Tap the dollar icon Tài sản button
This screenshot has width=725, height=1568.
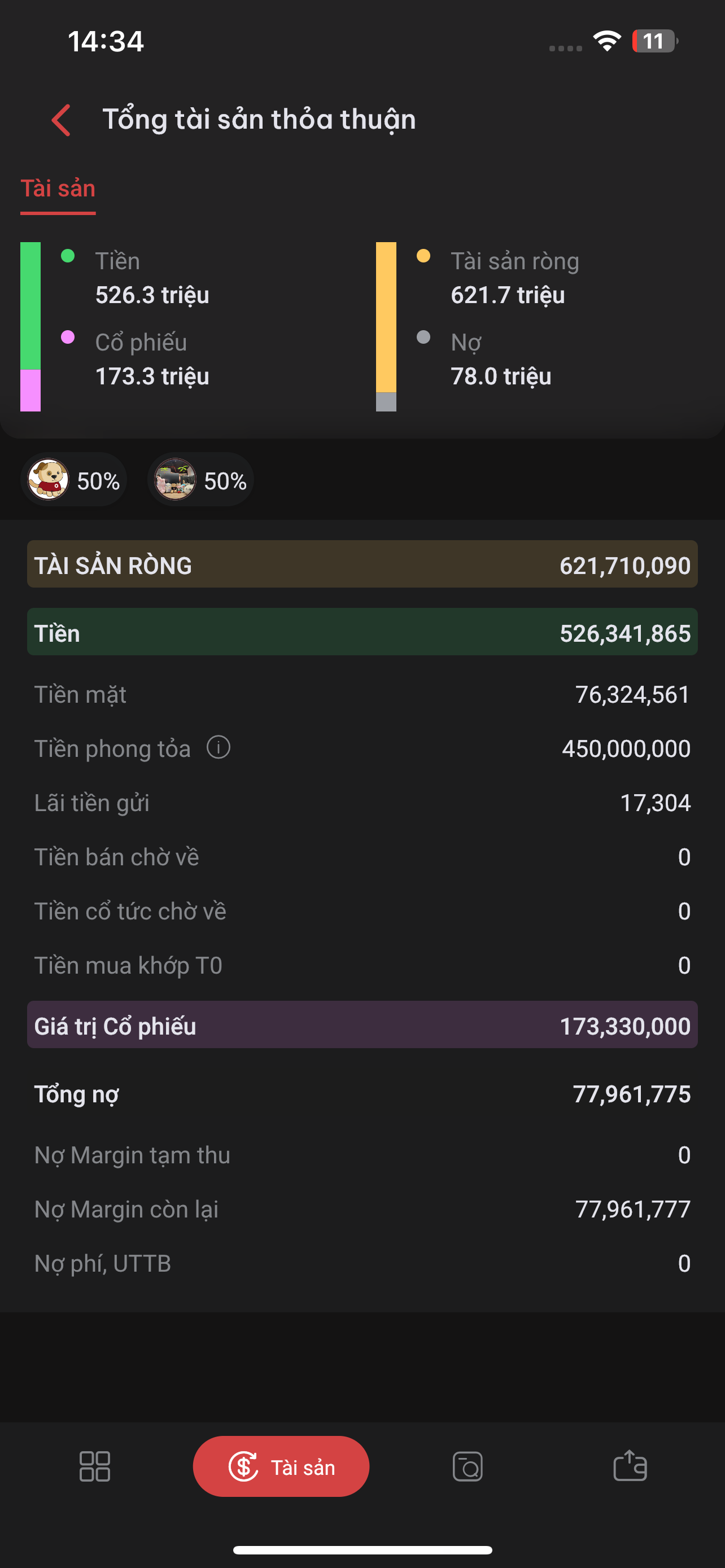[x=281, y=1466]
